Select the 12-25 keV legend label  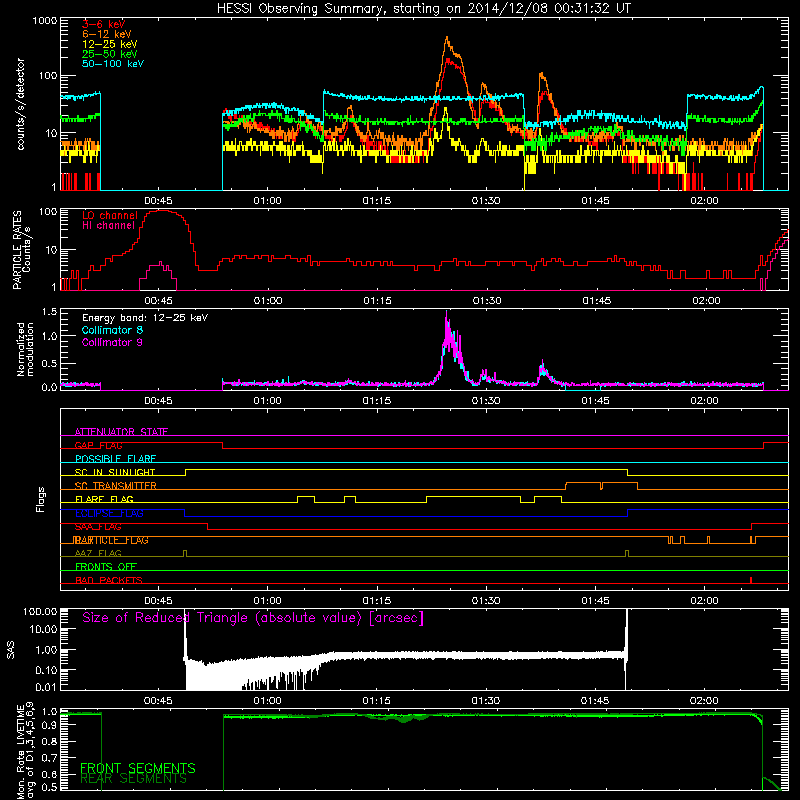[x=110, y=44]
